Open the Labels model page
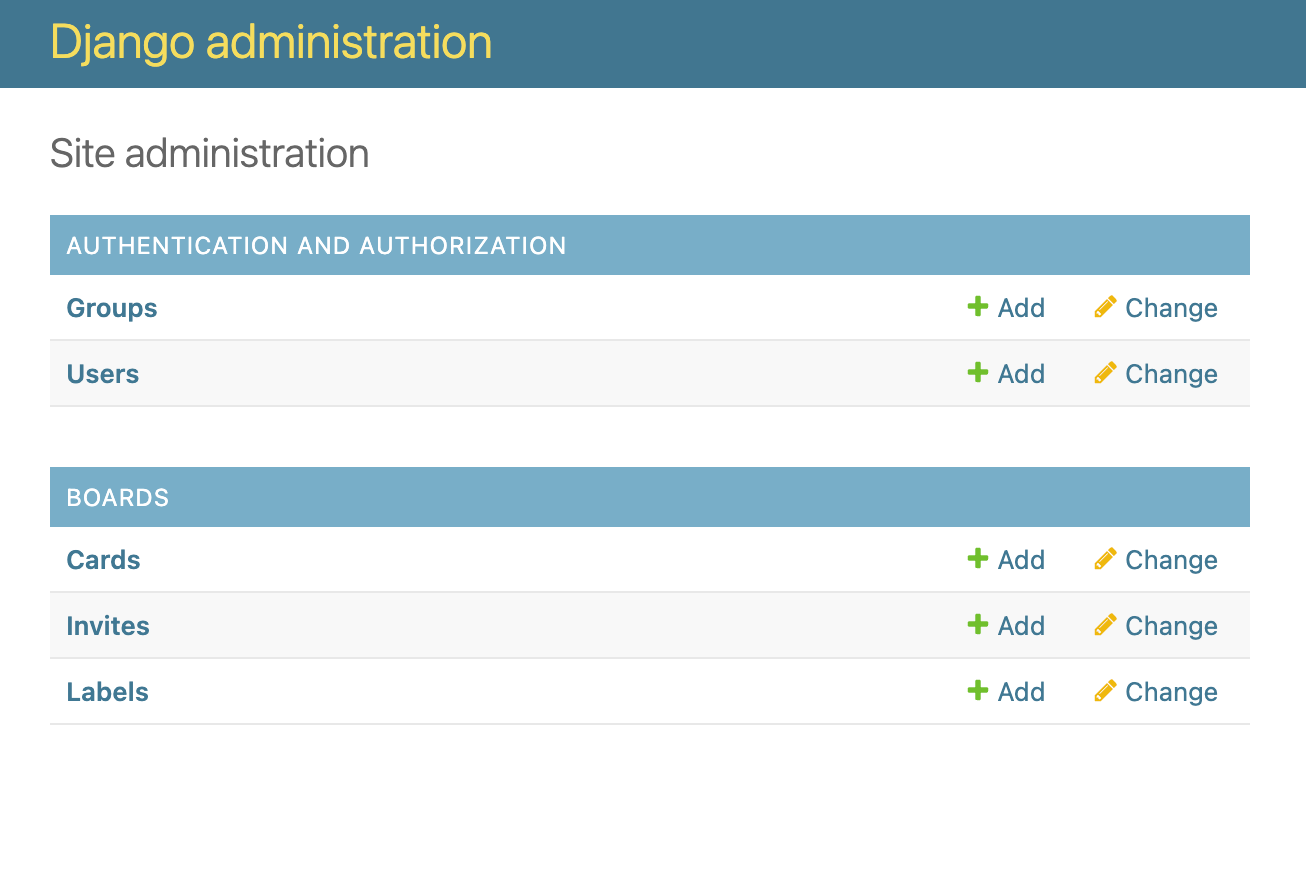The width and height of the screenshot is (1306, 882). 107,691
